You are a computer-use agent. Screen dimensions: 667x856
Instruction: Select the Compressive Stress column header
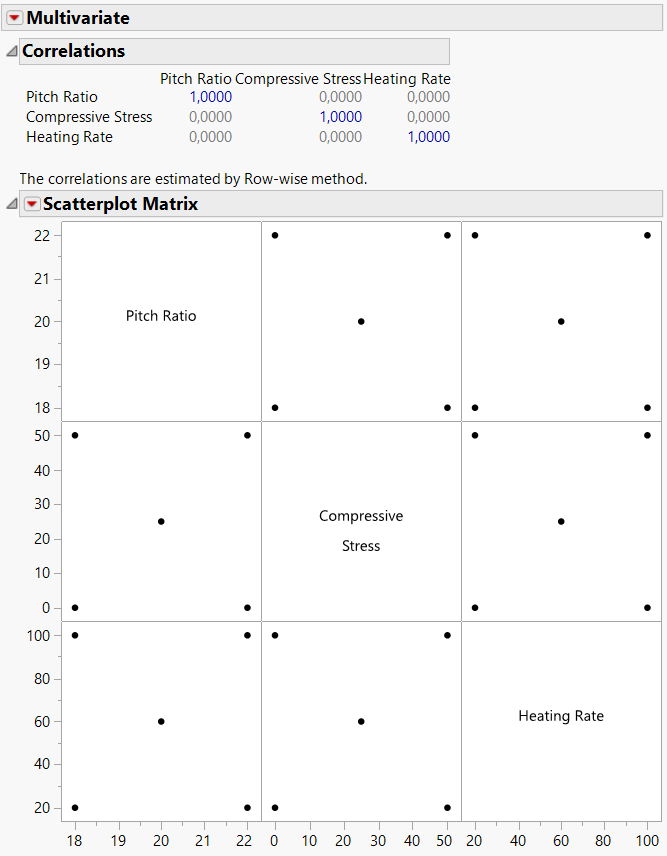(298, 78)
